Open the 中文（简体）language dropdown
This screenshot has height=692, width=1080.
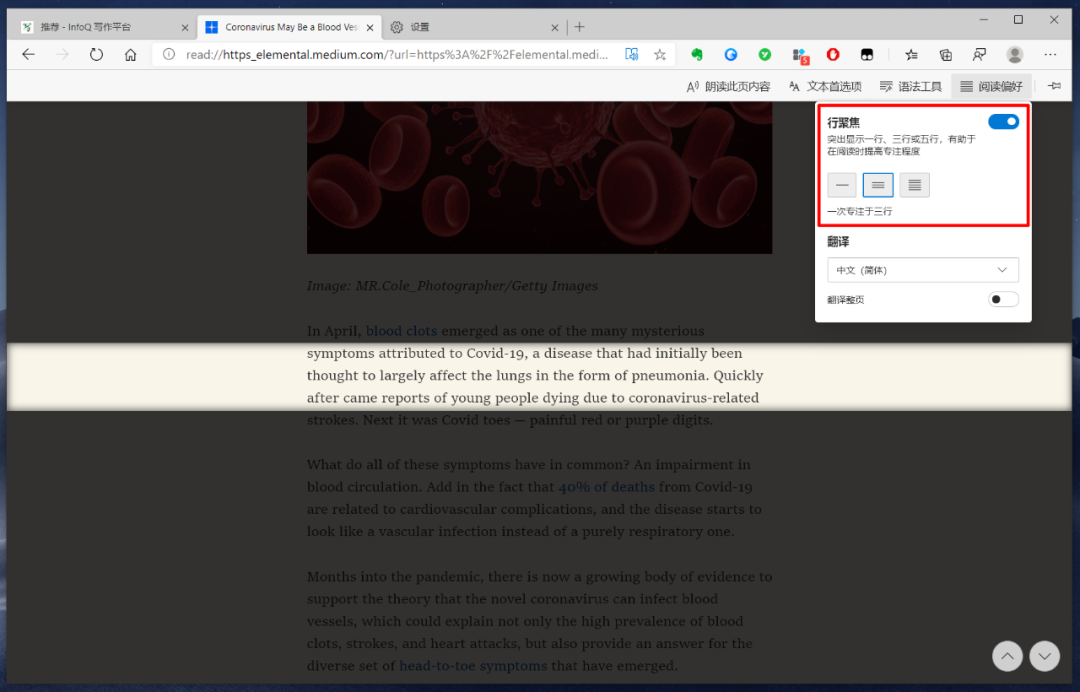(921, 269)
